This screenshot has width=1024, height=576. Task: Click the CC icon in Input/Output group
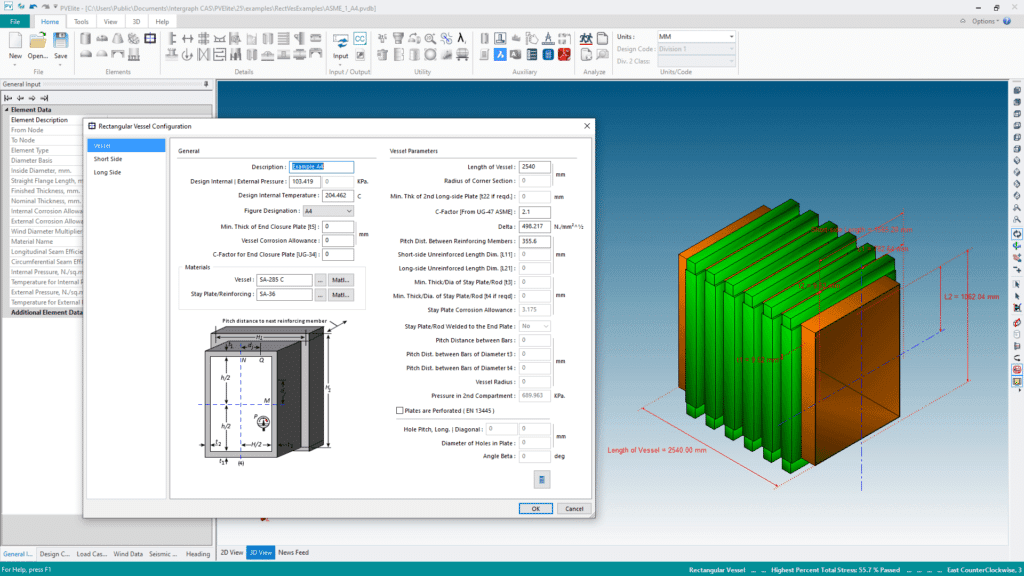360,39
